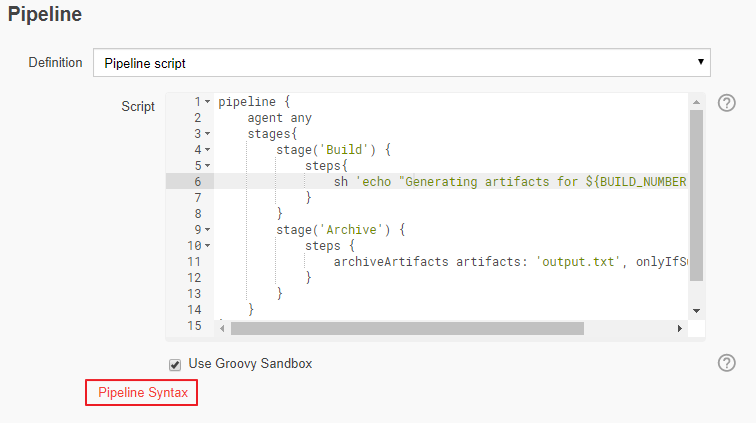Fold the Build stage at line 4

(207, 150)
